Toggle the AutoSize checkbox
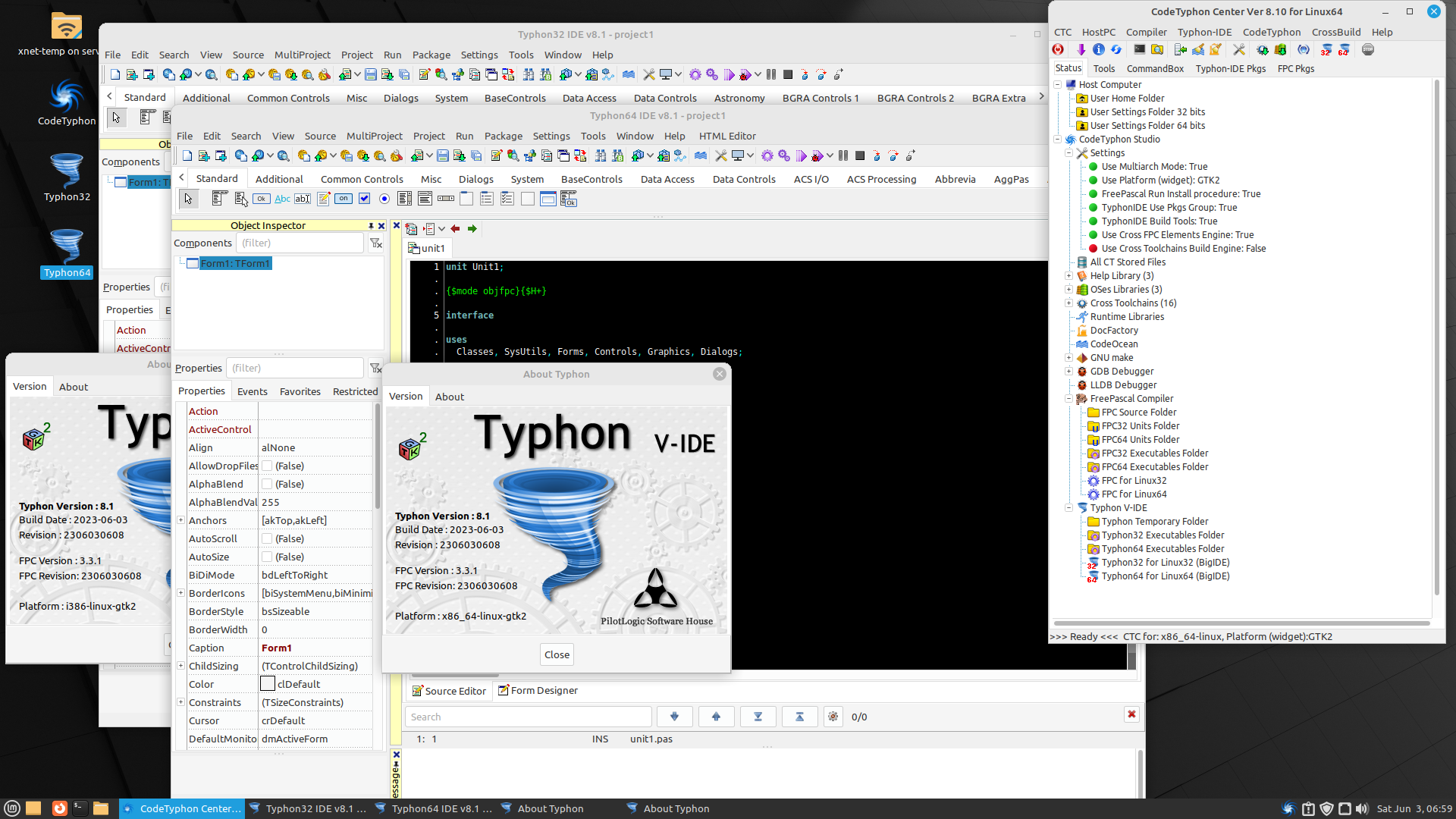Viewport: 1456px width, 819px height. click(x=267, y=557)
